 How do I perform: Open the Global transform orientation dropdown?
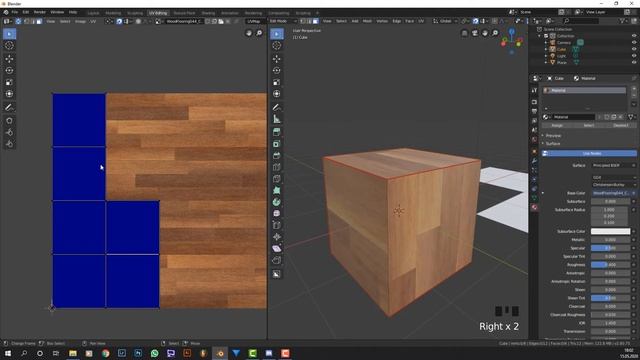445,21
